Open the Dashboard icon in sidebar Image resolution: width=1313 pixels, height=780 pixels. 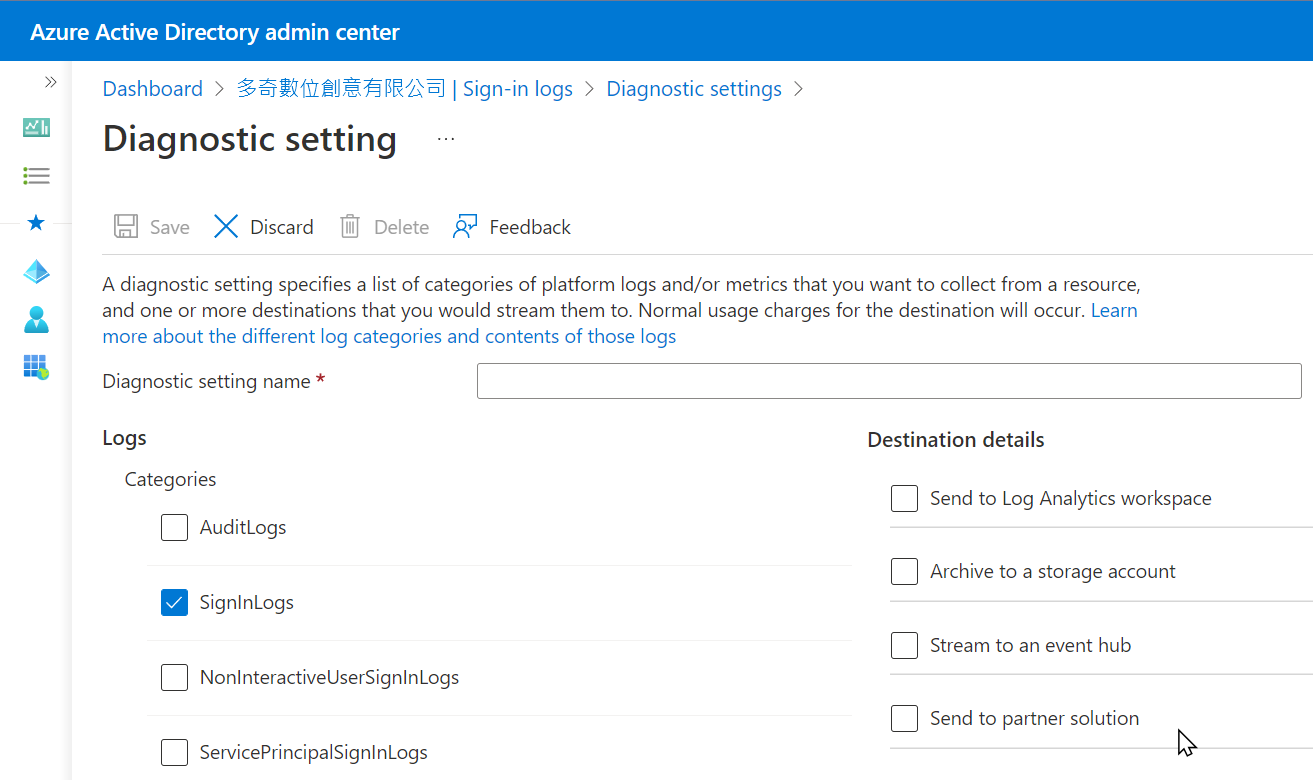pos(36,127)
